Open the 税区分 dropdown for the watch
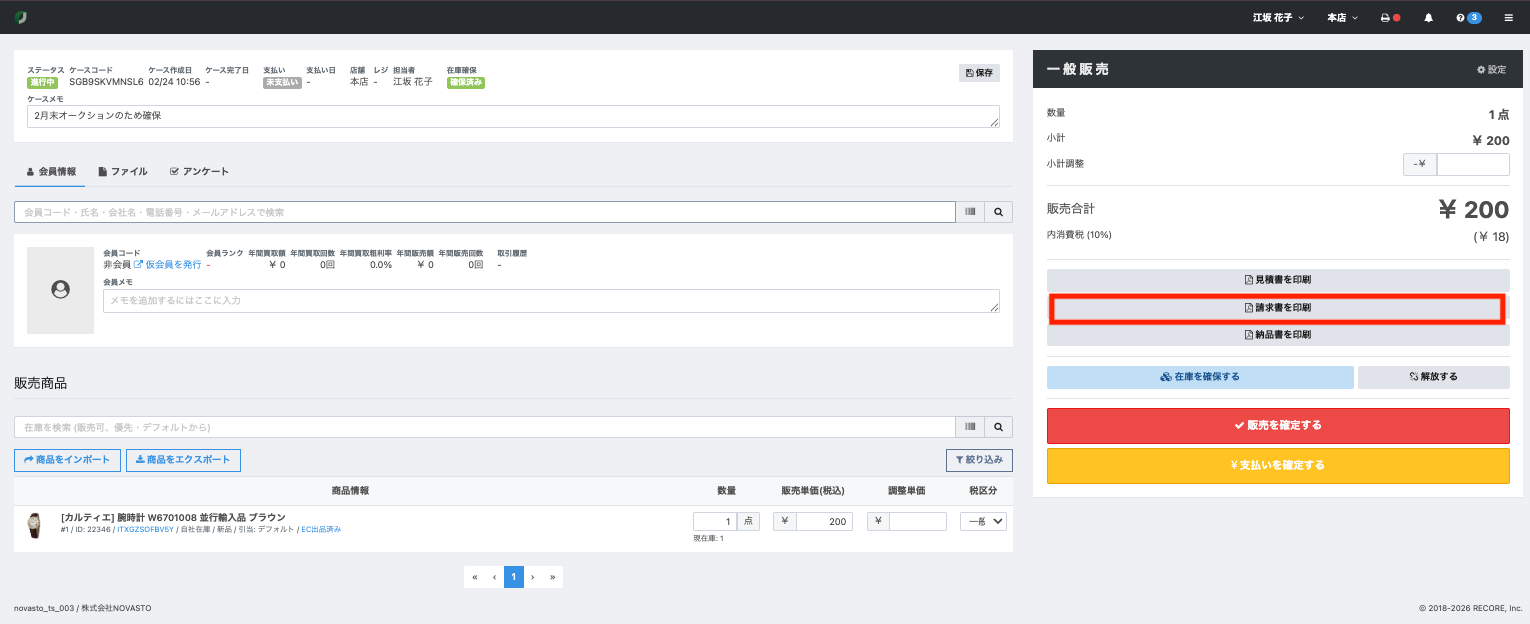The width and height of the screenshot is (1530, 624). [x=983, y=521]
